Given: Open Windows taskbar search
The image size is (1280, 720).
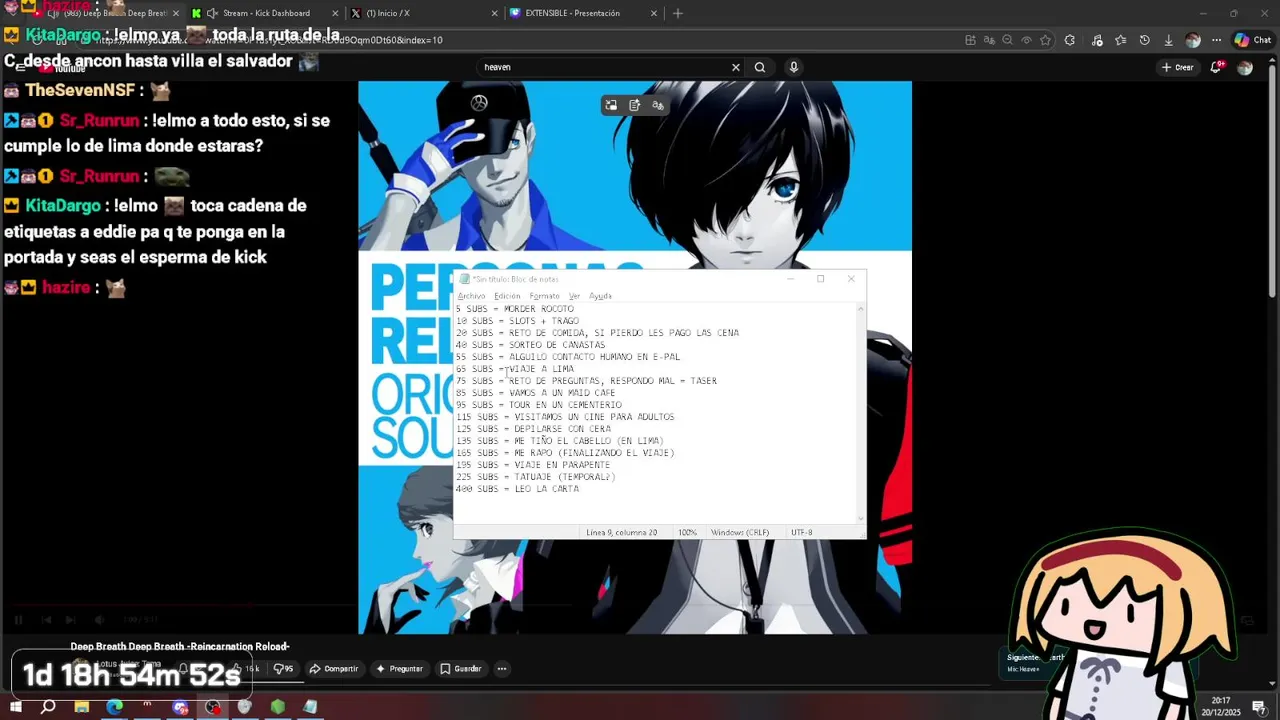Looking at the screenshot, I should click(48, 707).
